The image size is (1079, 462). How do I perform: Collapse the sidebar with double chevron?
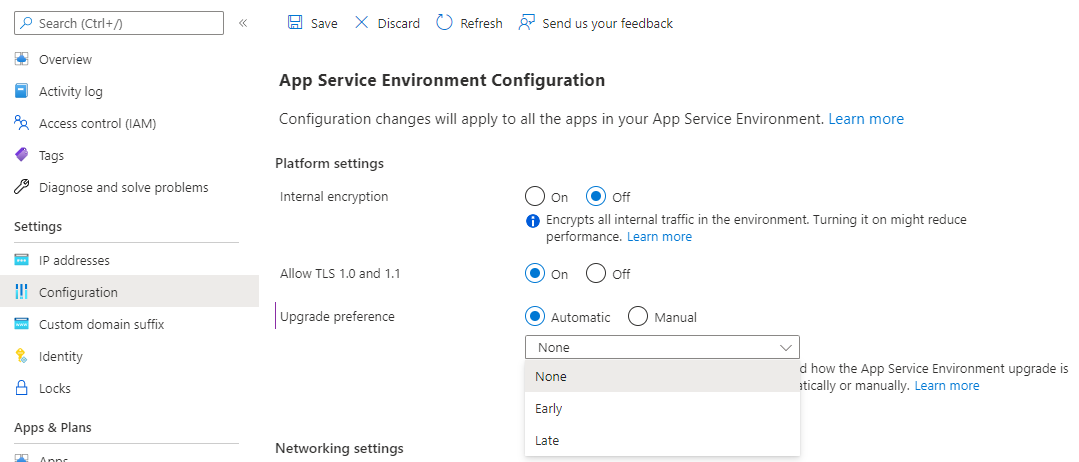pyautogui.click(x=243, y=23)
